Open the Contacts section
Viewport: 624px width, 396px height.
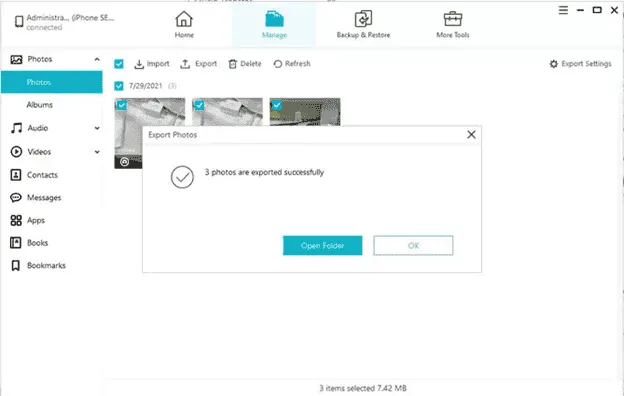pos(42,175)
